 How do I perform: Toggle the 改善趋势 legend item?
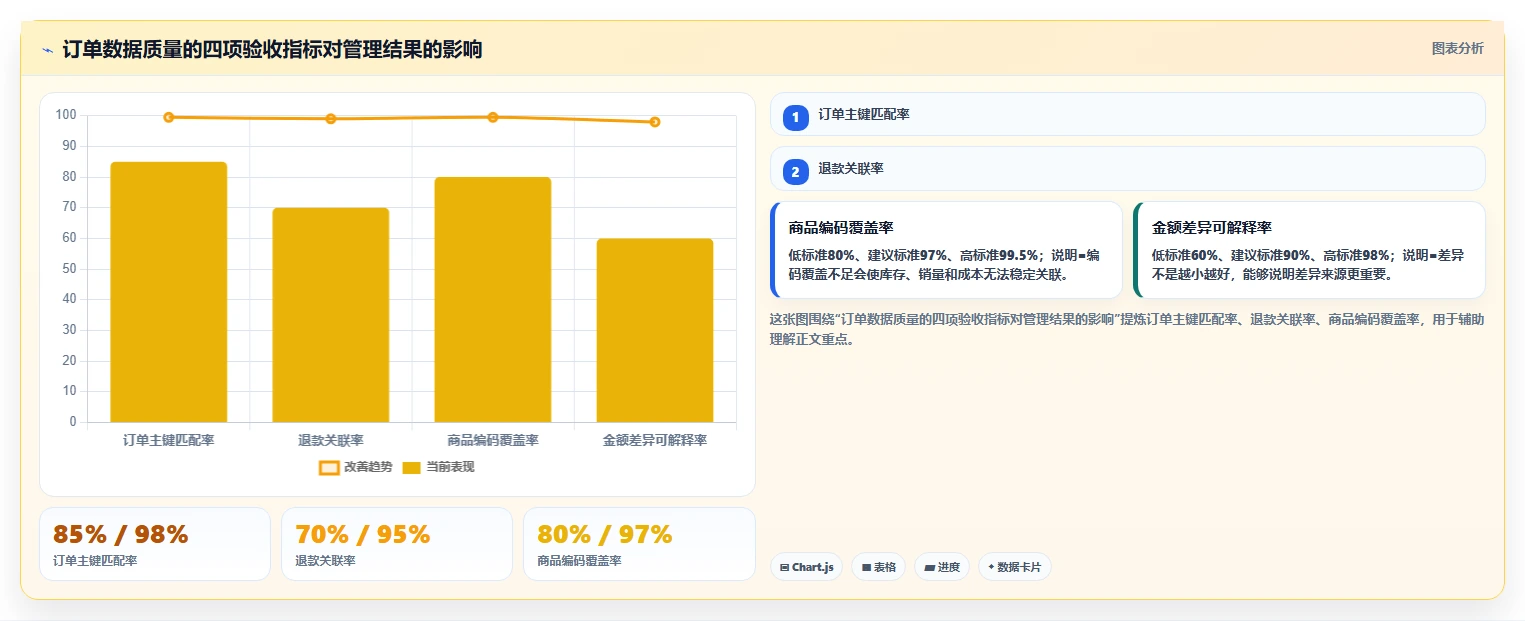(355, 467)
